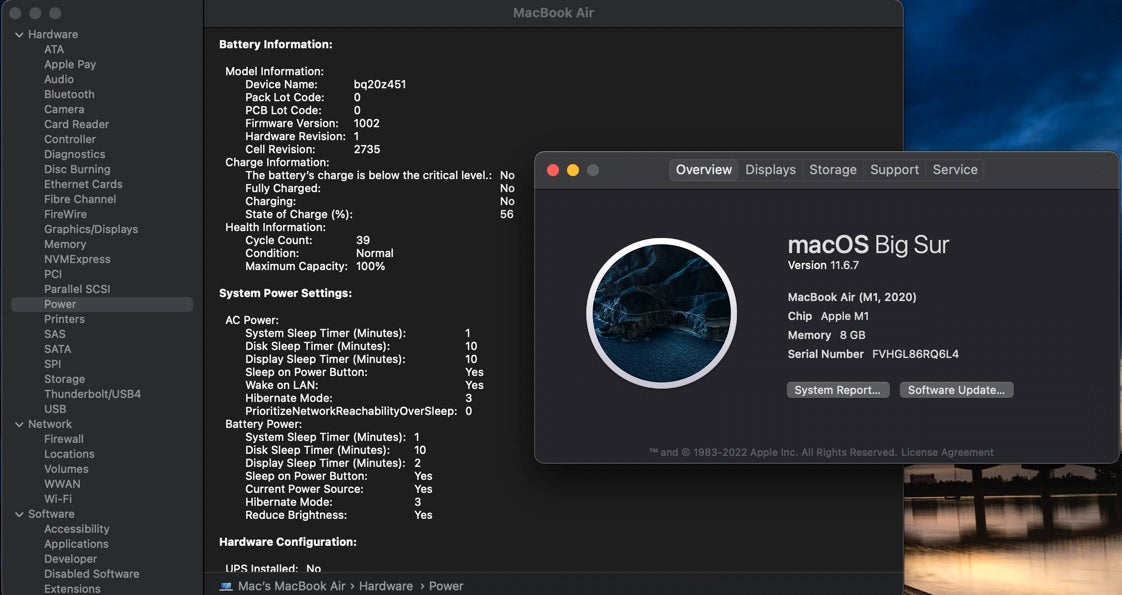Click Hardware in the path bar
The image size is (1122, 595).
(385, 586)
